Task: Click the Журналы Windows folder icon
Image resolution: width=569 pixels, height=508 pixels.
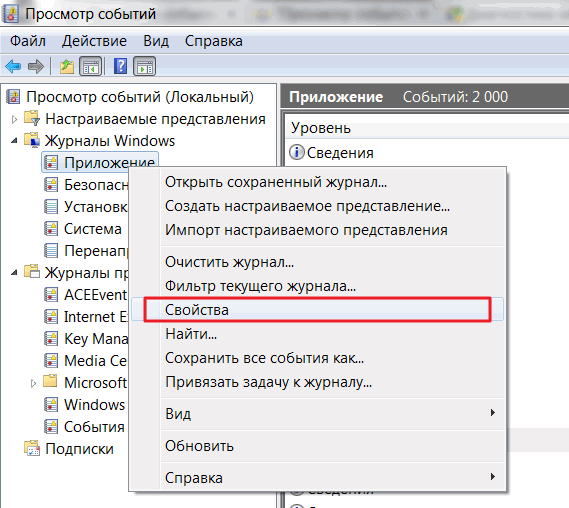Action: click(32, 140)
